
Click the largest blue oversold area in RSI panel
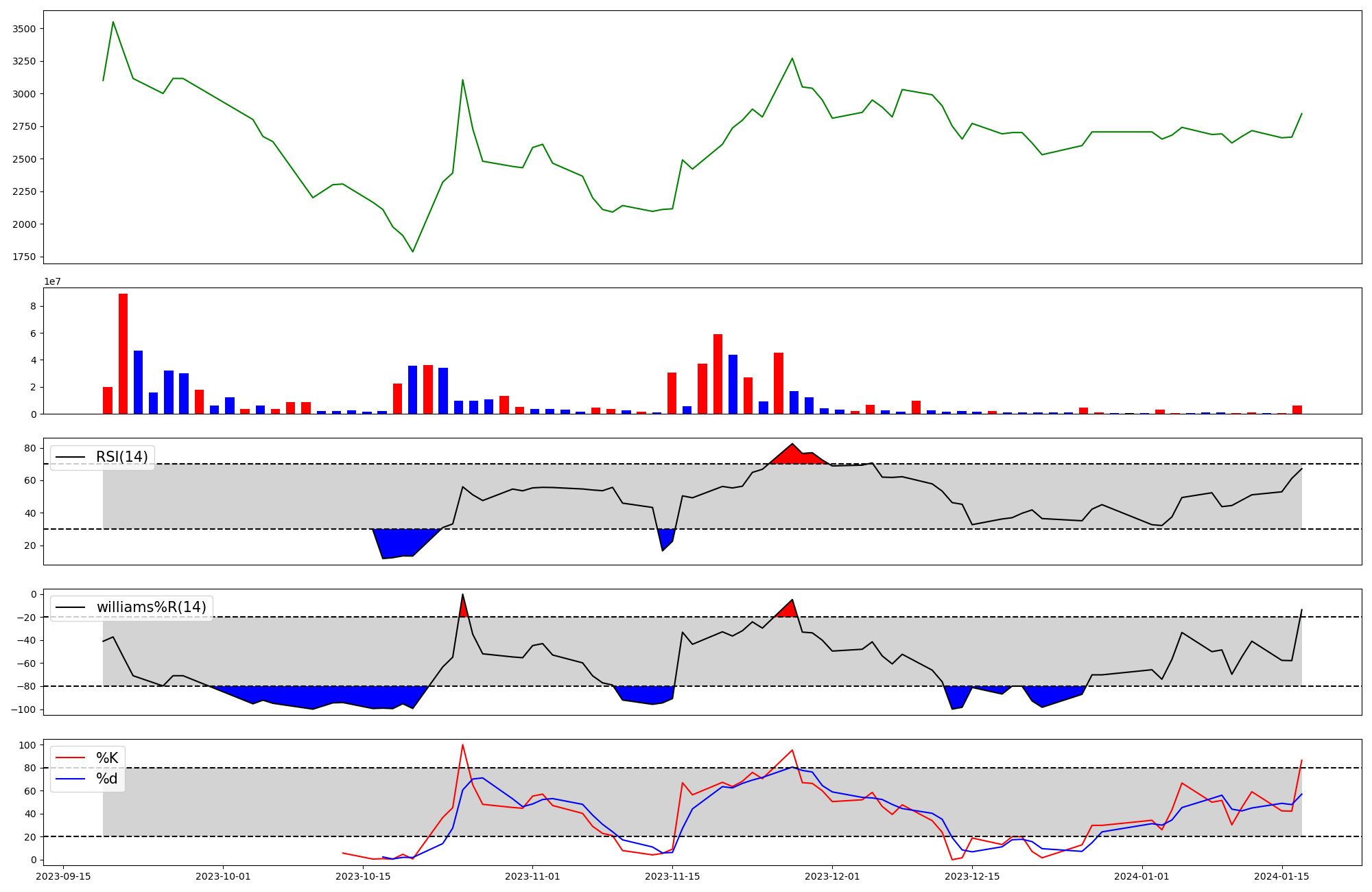coord(398,542)
